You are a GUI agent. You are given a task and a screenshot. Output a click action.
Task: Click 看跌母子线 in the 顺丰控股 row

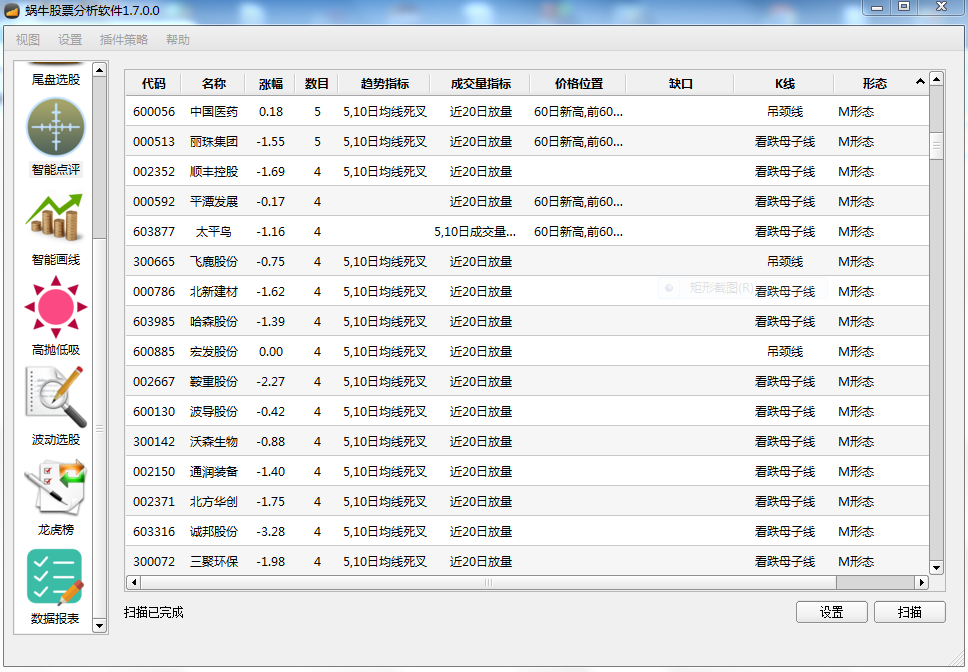(785, 172)
